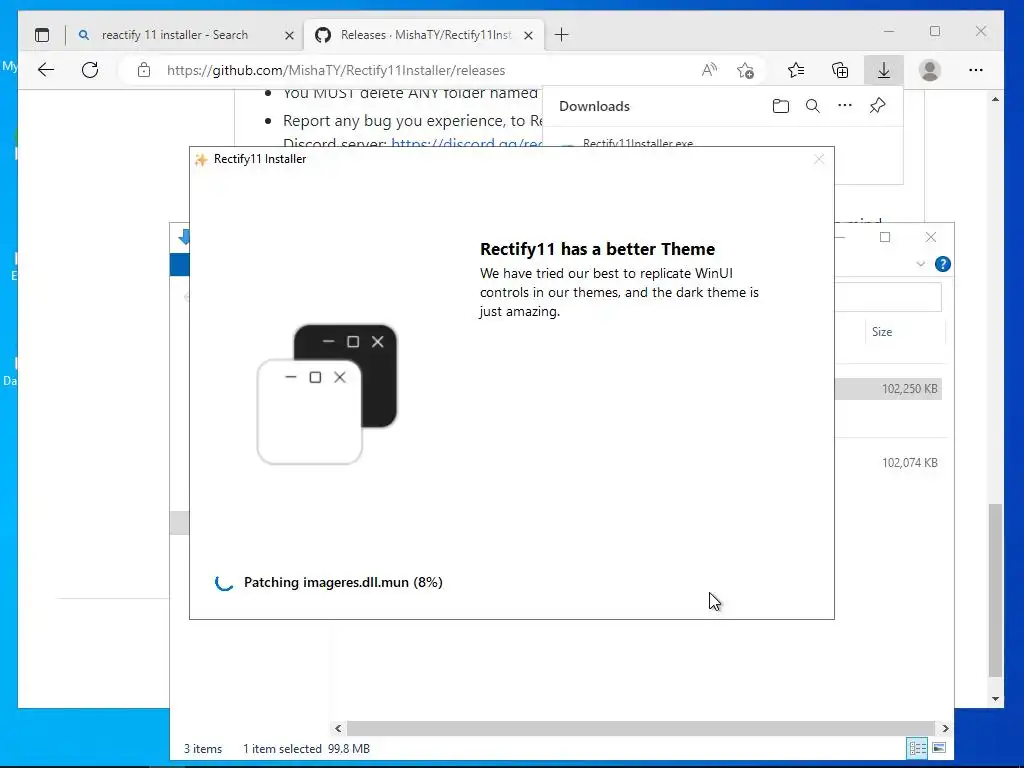Image resolution: width=1024 pixels, height=768 pixels.
Task: Open the tab actions menu icon in Edge
Action: click(x=42, y=35)
